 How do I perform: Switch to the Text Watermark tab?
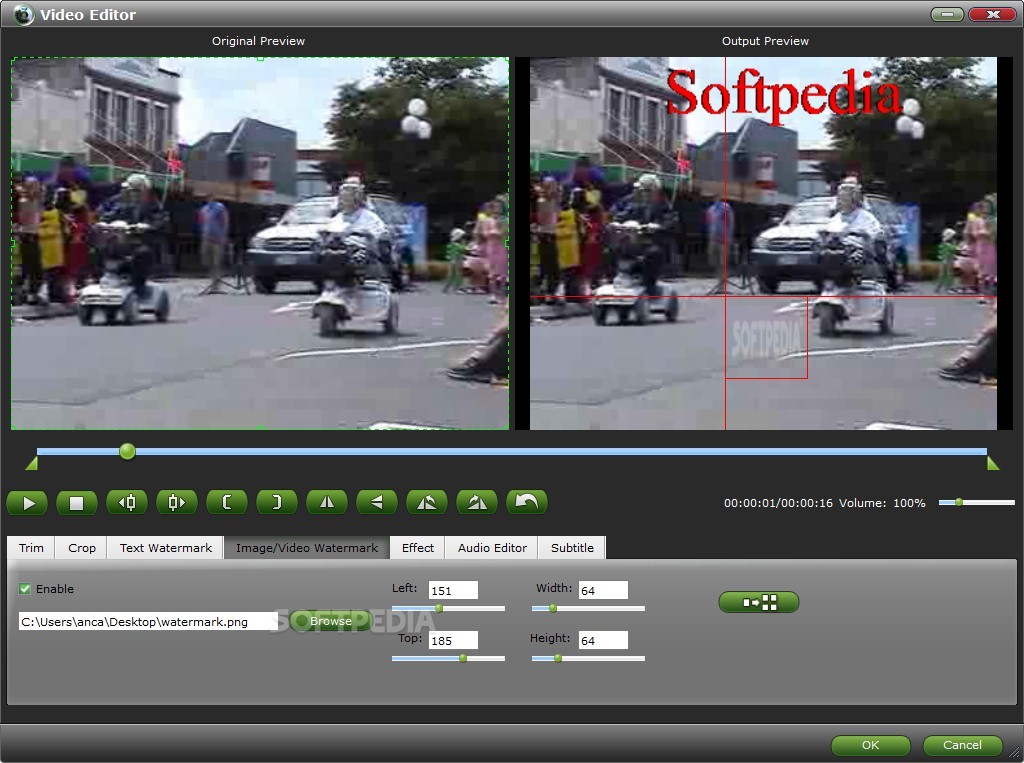(165, 547)
